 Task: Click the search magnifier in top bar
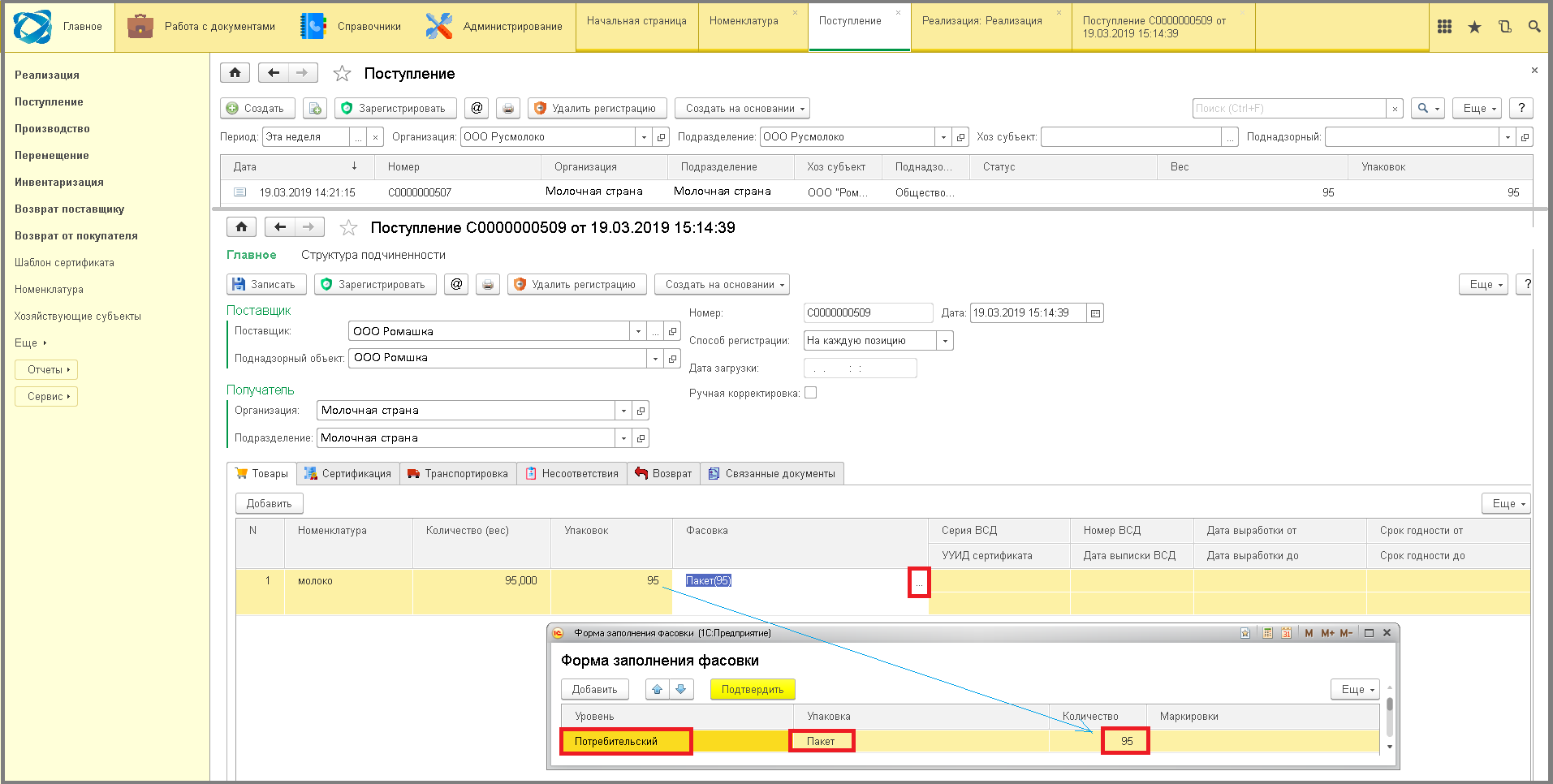[1534, 27]
